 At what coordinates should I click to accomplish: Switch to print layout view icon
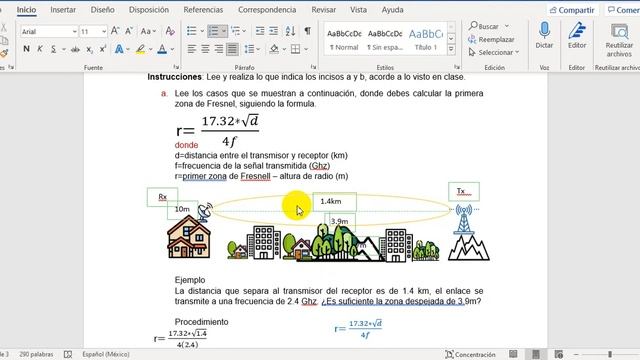536,354
